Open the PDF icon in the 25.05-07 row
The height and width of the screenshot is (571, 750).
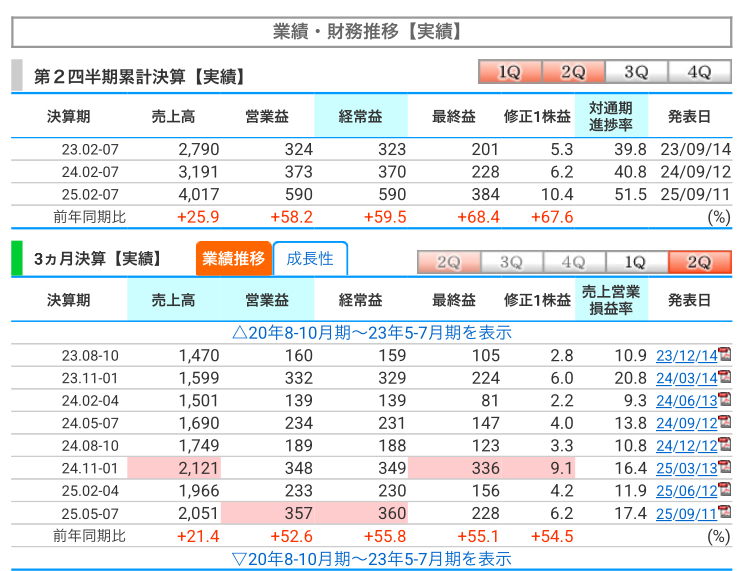(x=725, y=513)
